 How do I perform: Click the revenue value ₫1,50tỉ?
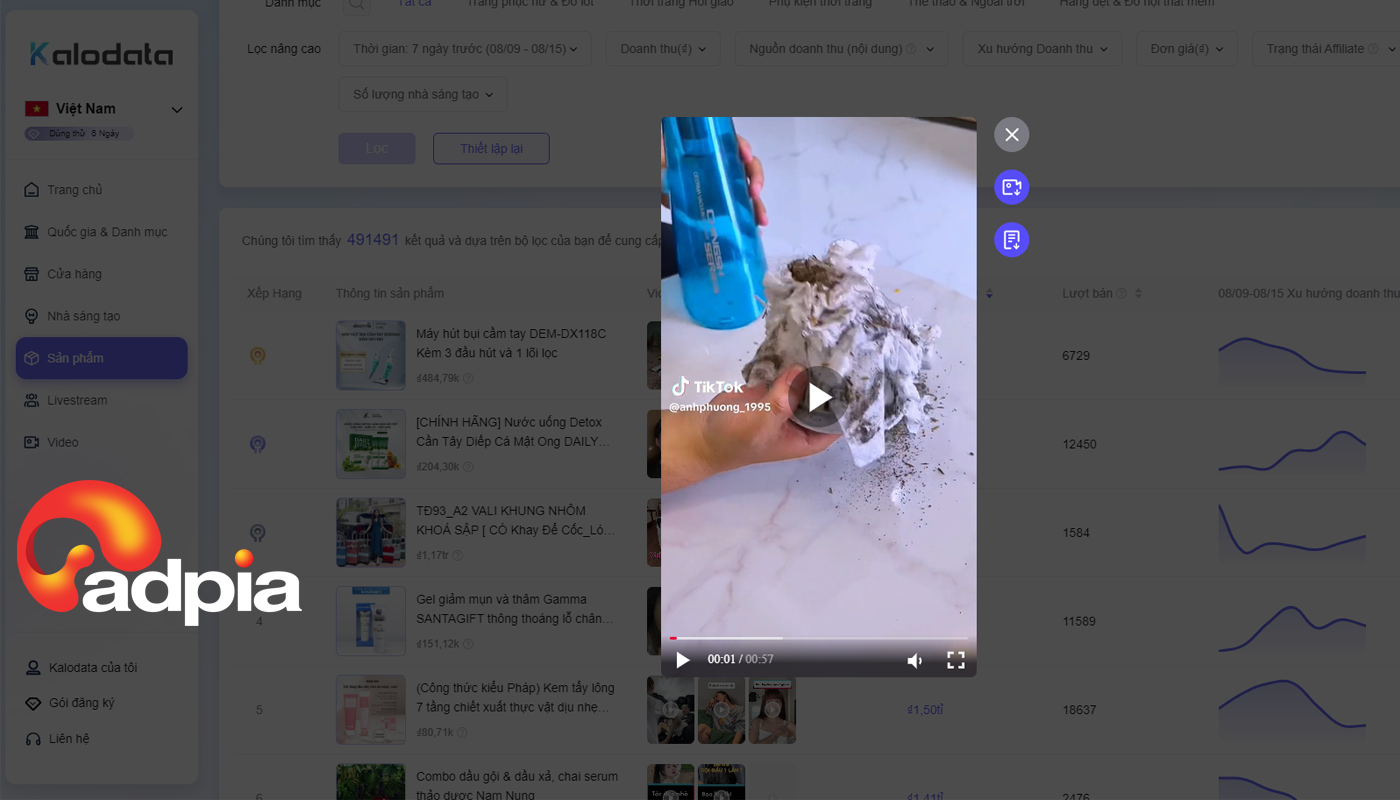(925, 710)
